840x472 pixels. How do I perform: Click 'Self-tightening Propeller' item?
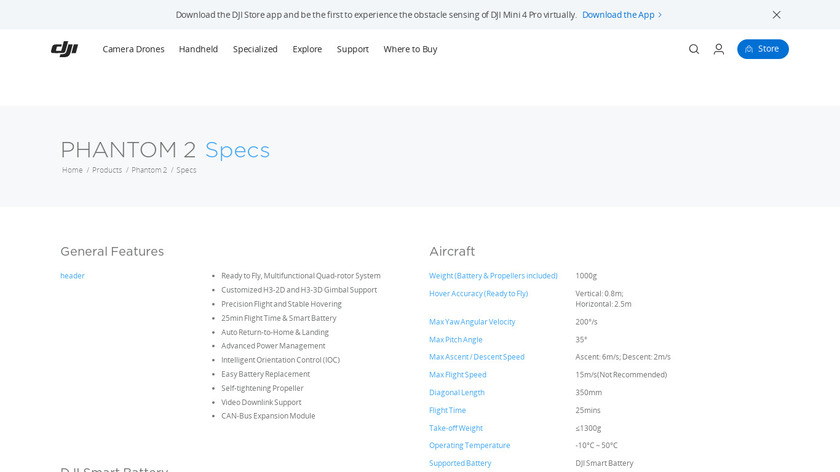coord(262,388)
